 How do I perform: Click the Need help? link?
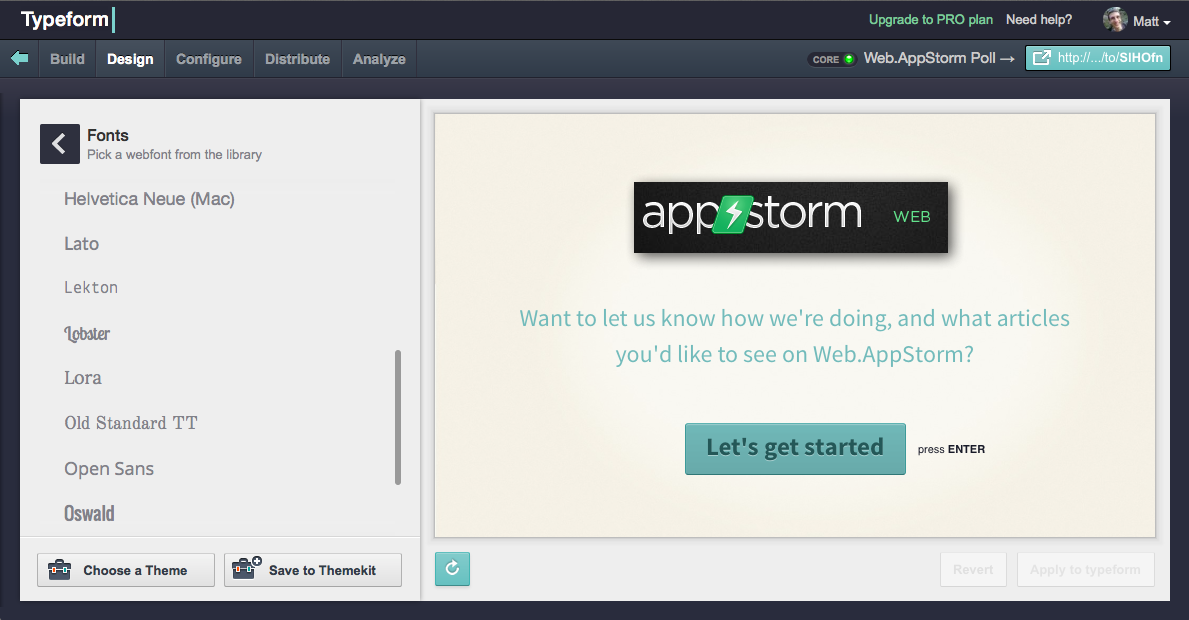coord(1039,20)
